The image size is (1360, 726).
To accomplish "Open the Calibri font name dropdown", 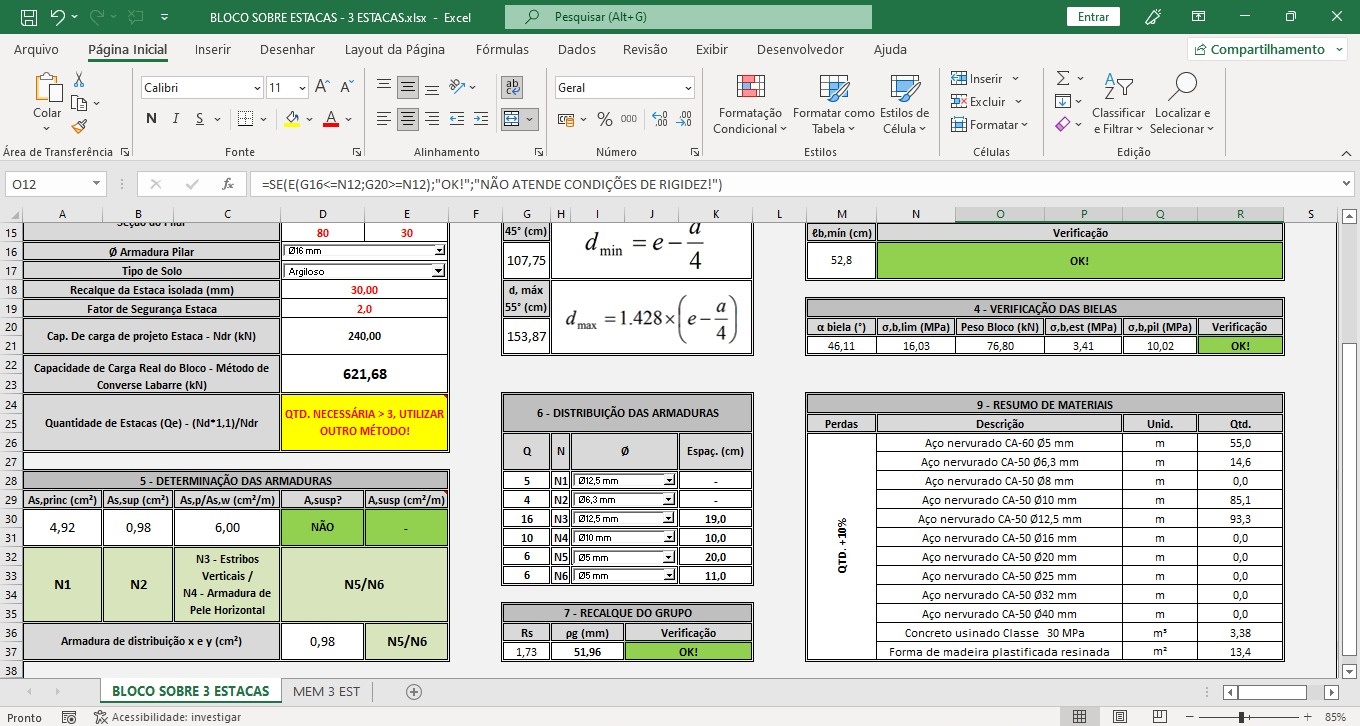I will click(254, 88).
